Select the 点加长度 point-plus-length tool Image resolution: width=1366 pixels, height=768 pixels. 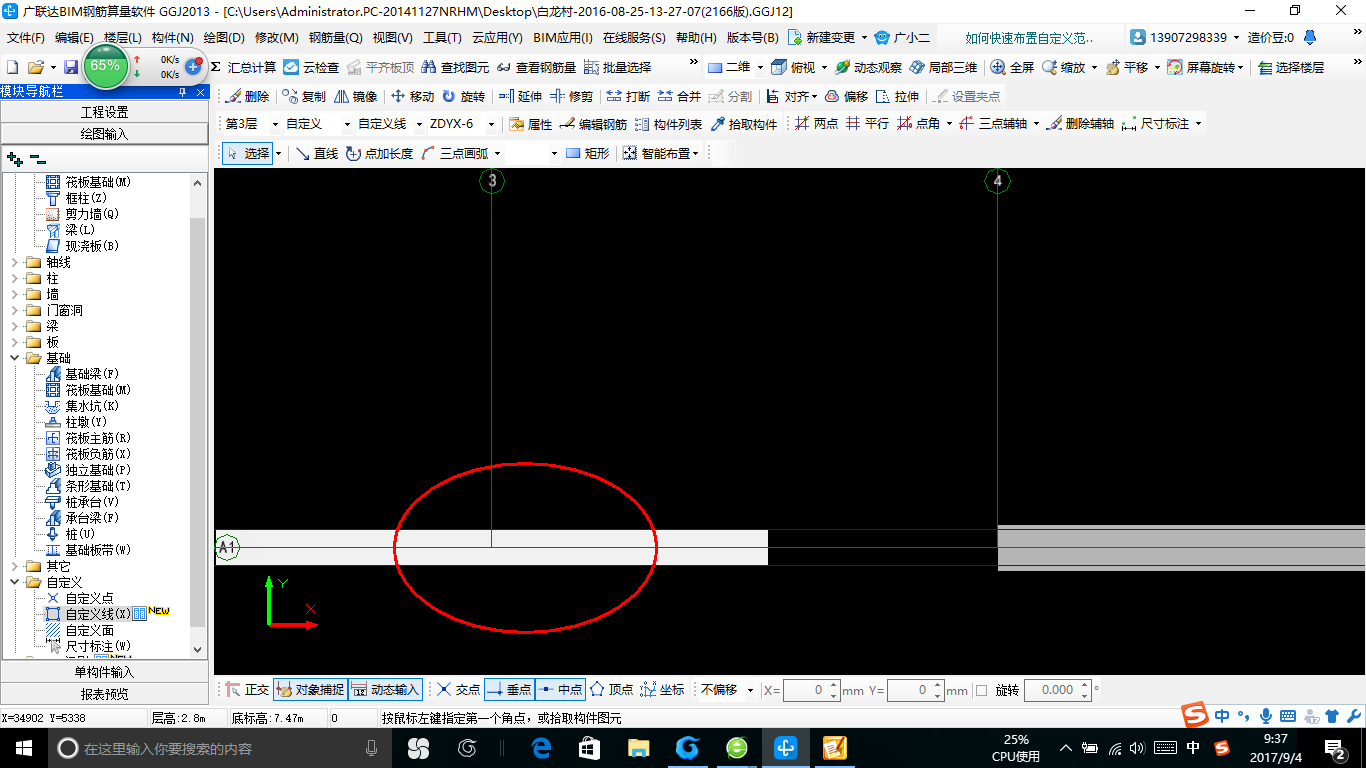click(379, 154)
